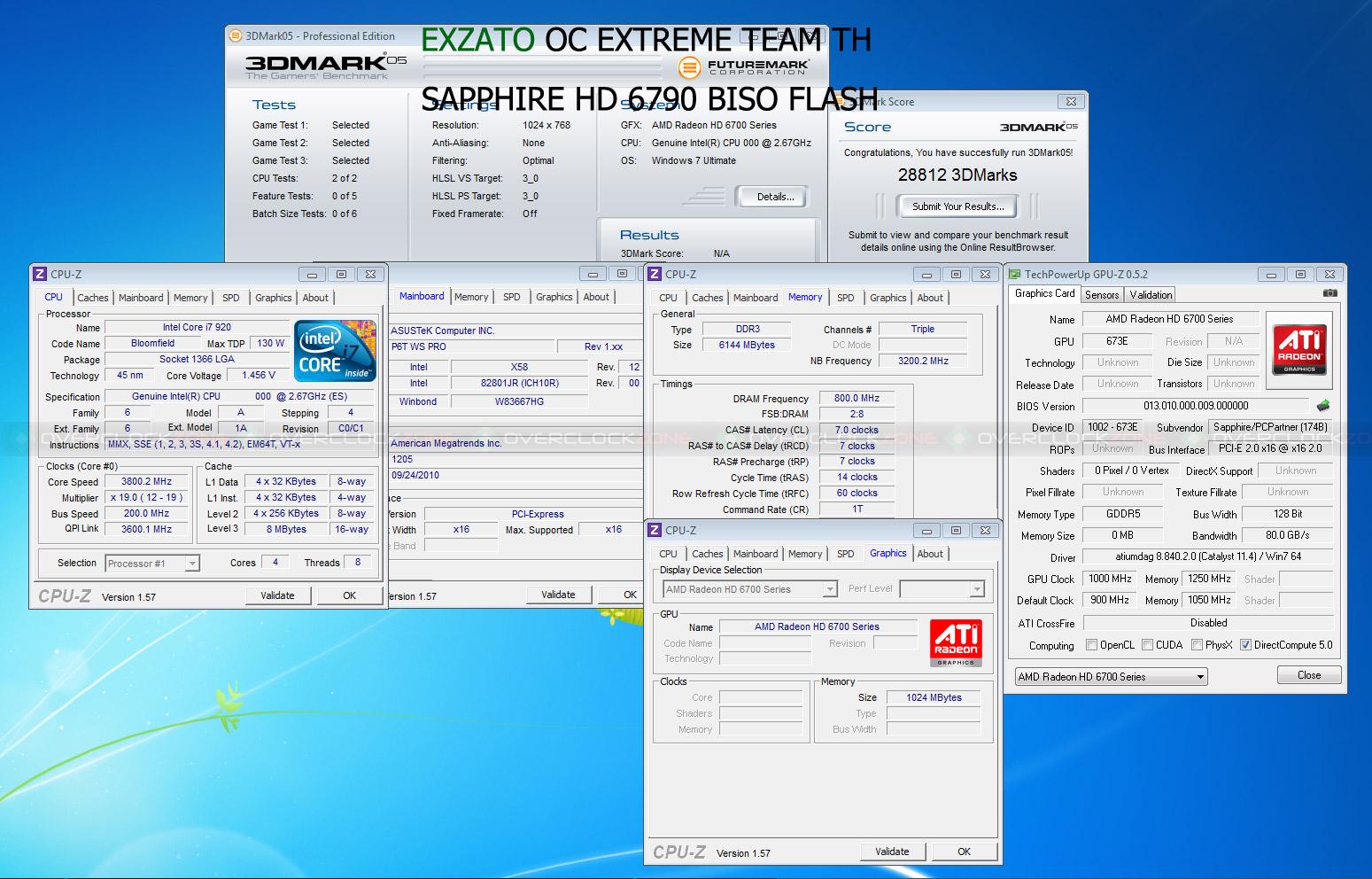Image resolution: width=1372 pixels, height=879 pixels.
Task: Click the BIOS Version 013.010.000.009.000000 field
Action: point(1196,406)
